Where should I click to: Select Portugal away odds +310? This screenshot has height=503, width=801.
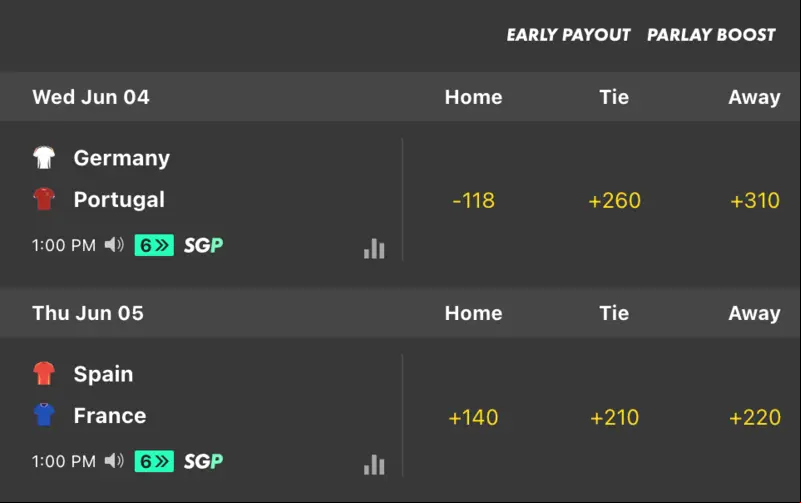click(755, 200)
